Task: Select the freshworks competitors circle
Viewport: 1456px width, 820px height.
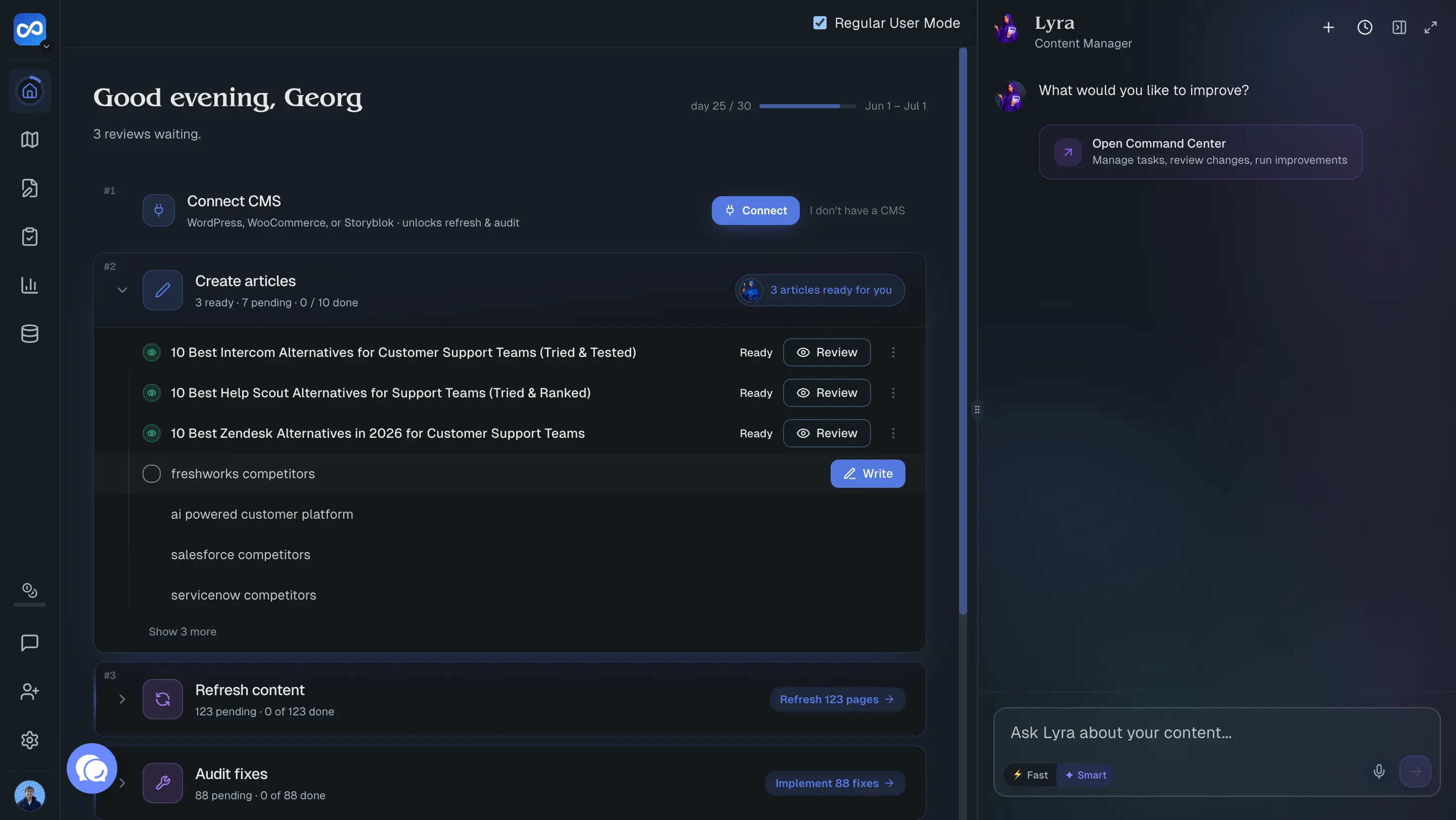Action: tap(152, 474)
